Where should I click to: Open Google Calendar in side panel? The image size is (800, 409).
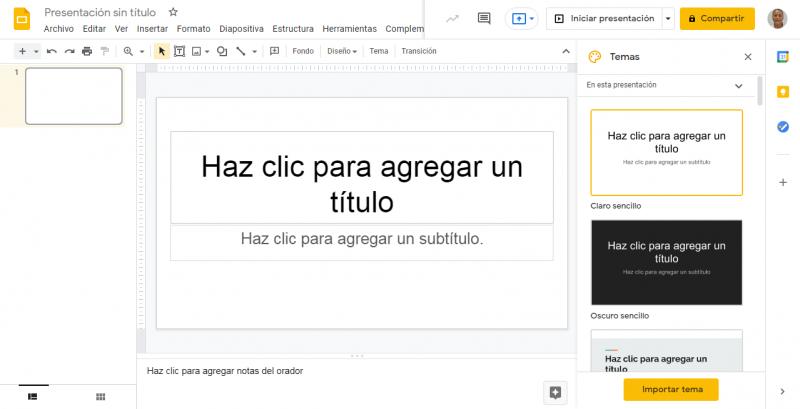(783, 55)
